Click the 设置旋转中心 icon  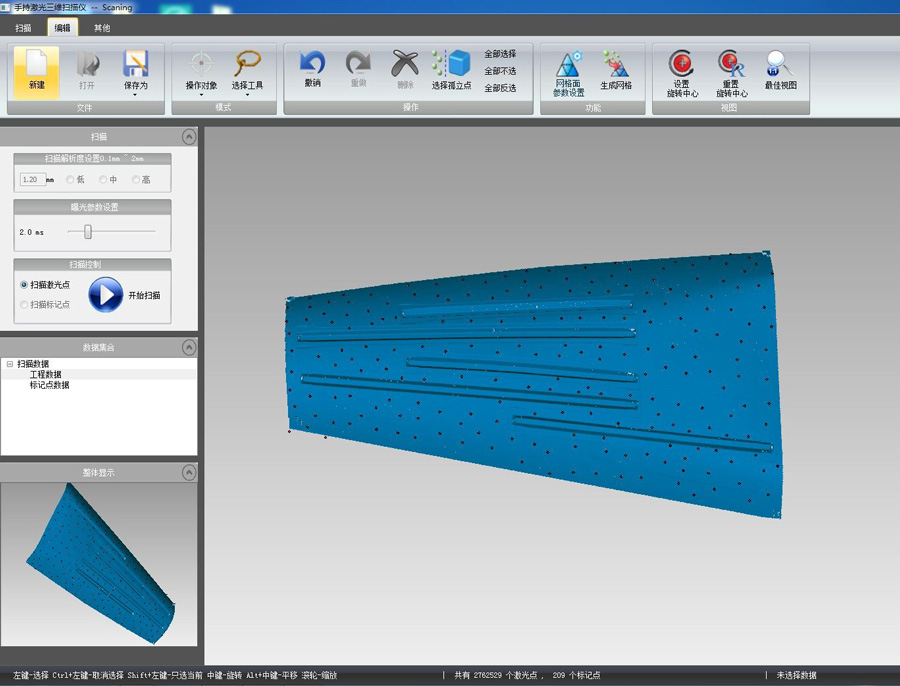point(682,64)
